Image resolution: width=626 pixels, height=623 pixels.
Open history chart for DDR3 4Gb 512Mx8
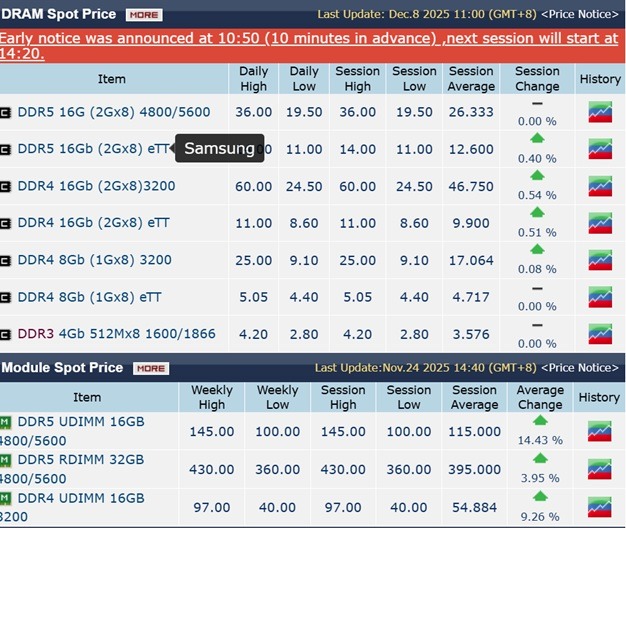tap(600, 334)
